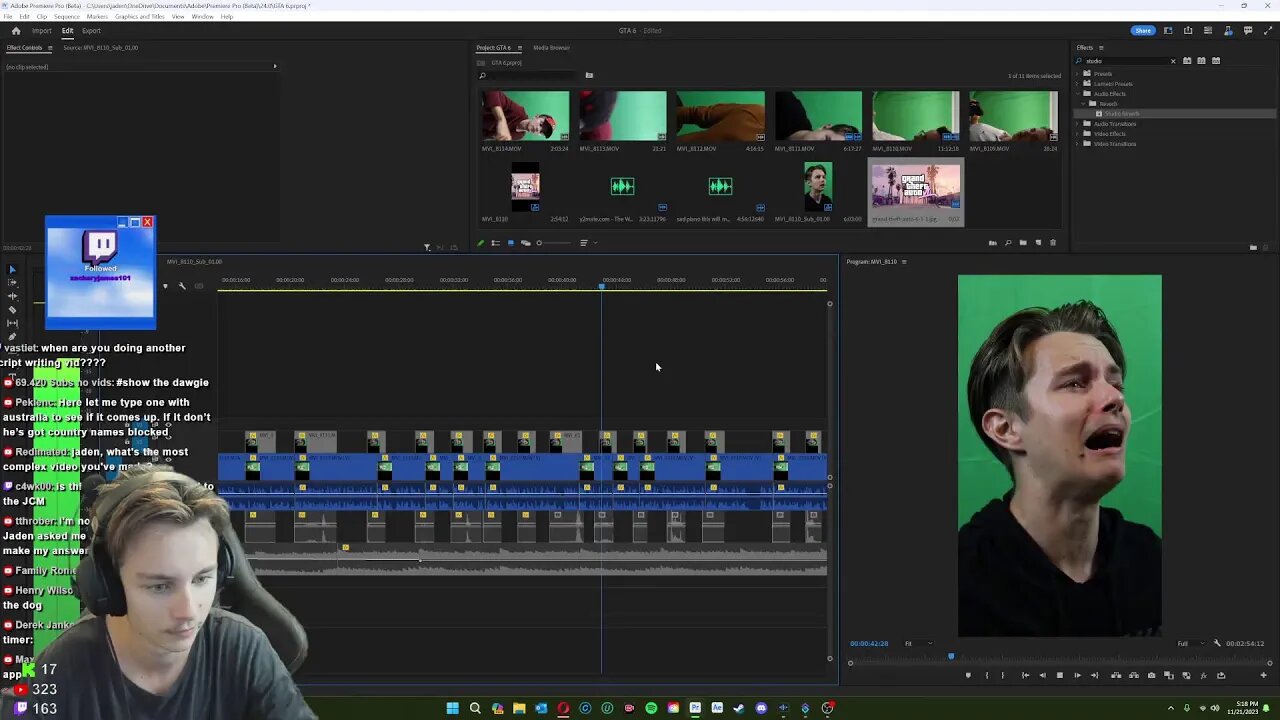The width and height of the screenshot is (1280, 720).
Task: Click the New Bin folder icon
Action: pos(1022,243)
